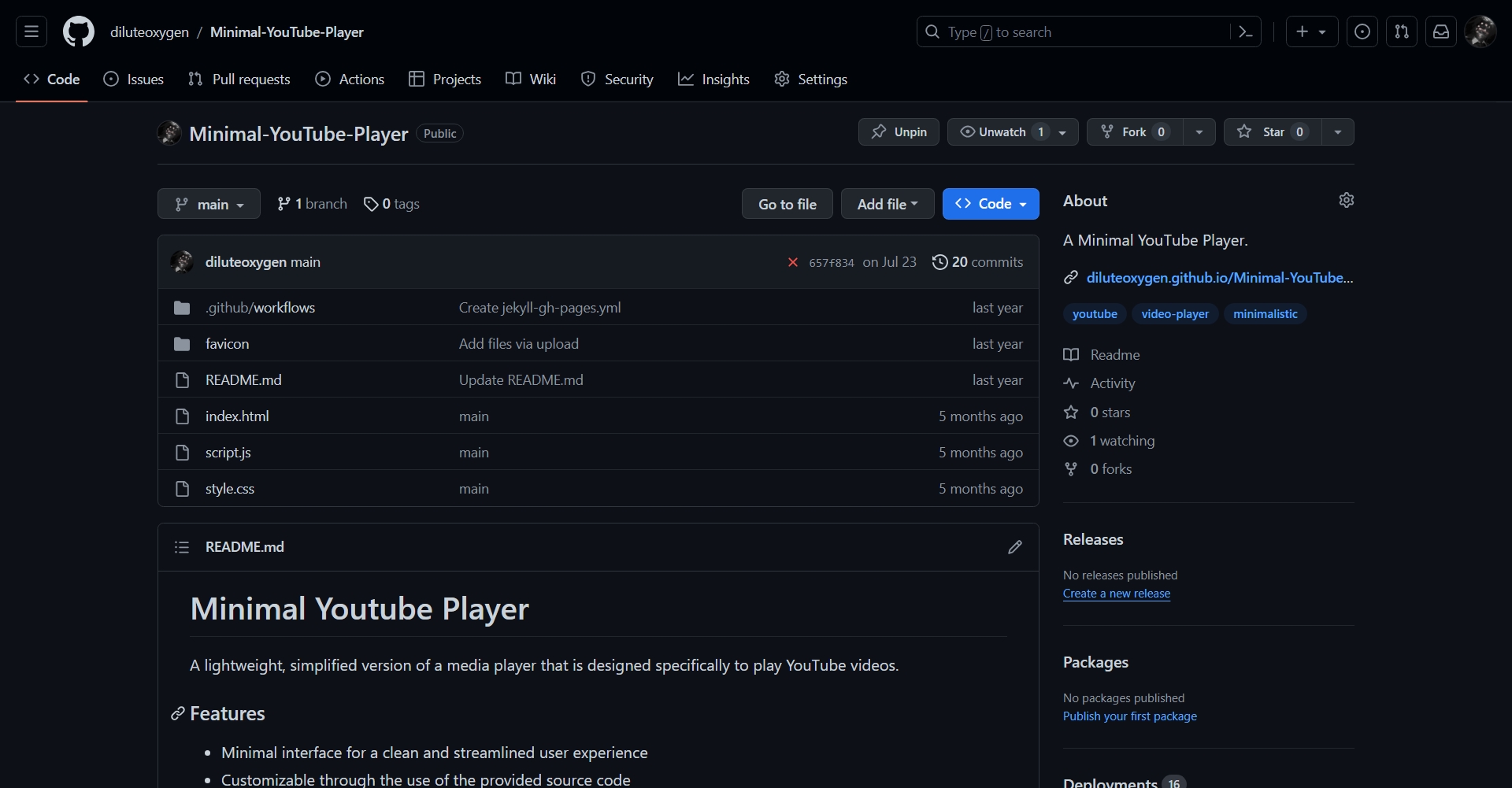Click the Features heading anchor link icon
Viewport: 1512px width, 788px height.
pos(178,714)
